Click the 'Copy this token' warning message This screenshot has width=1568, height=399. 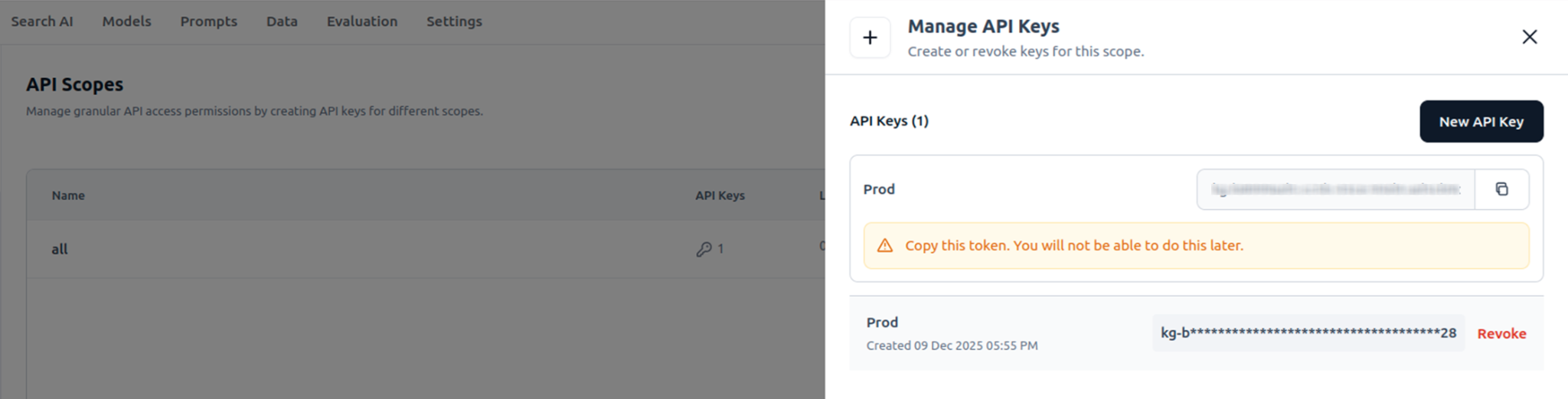click(x=1073, y=246)
